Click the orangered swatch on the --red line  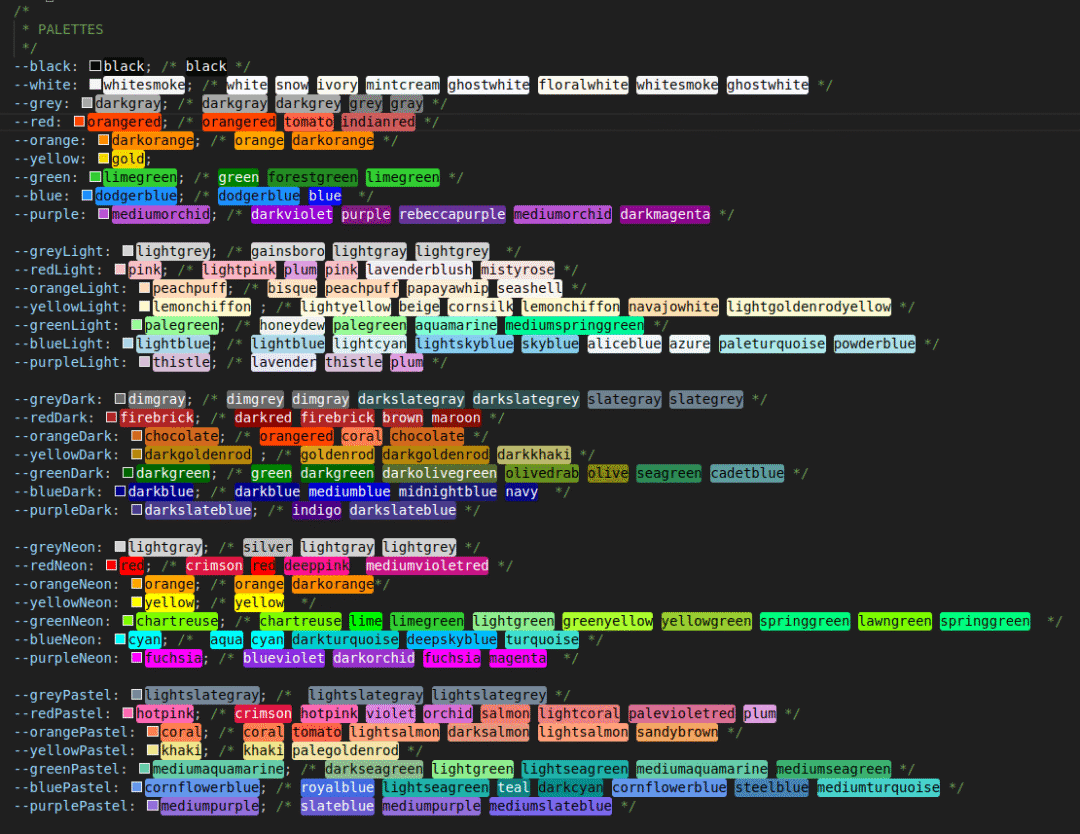[80, 121]
